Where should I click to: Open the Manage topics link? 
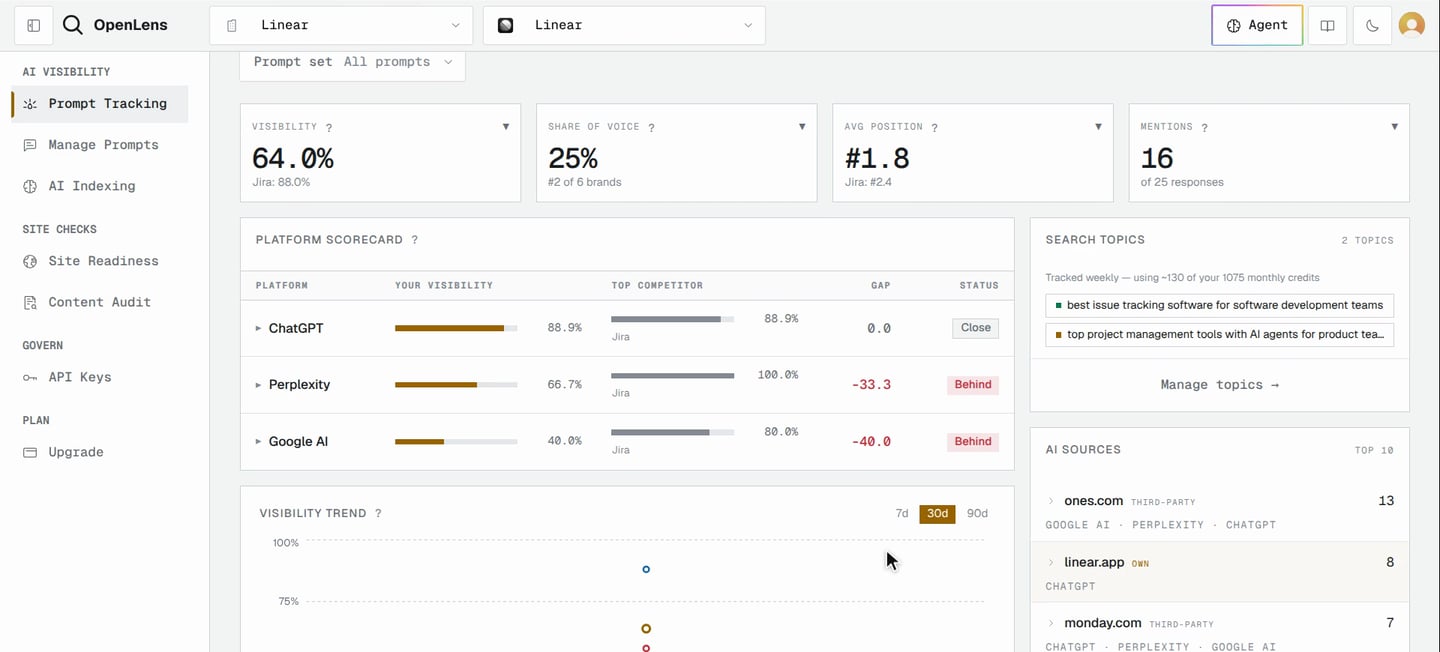point(1219,385)
